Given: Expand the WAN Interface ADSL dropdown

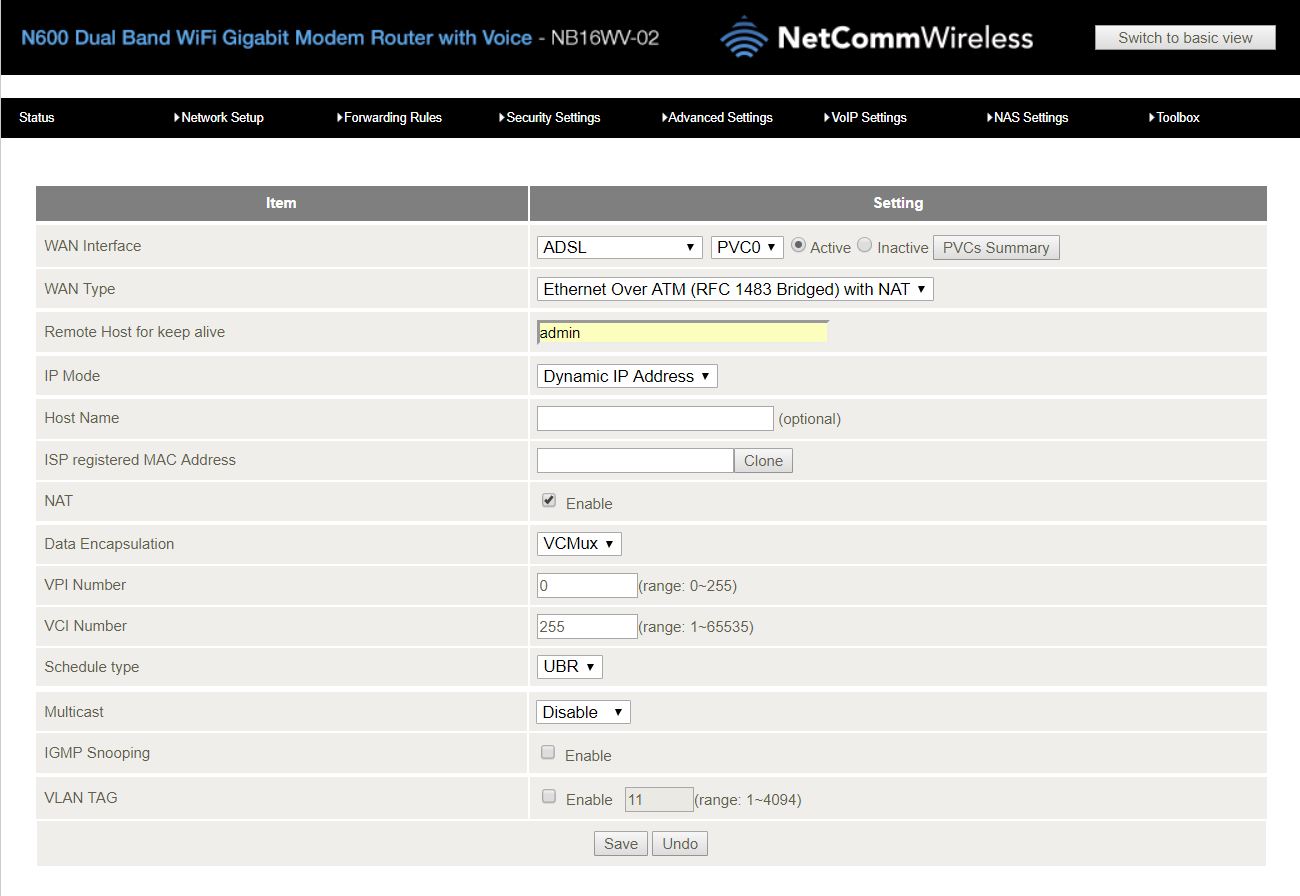Looking at the screenshot, I should [620, 247].
